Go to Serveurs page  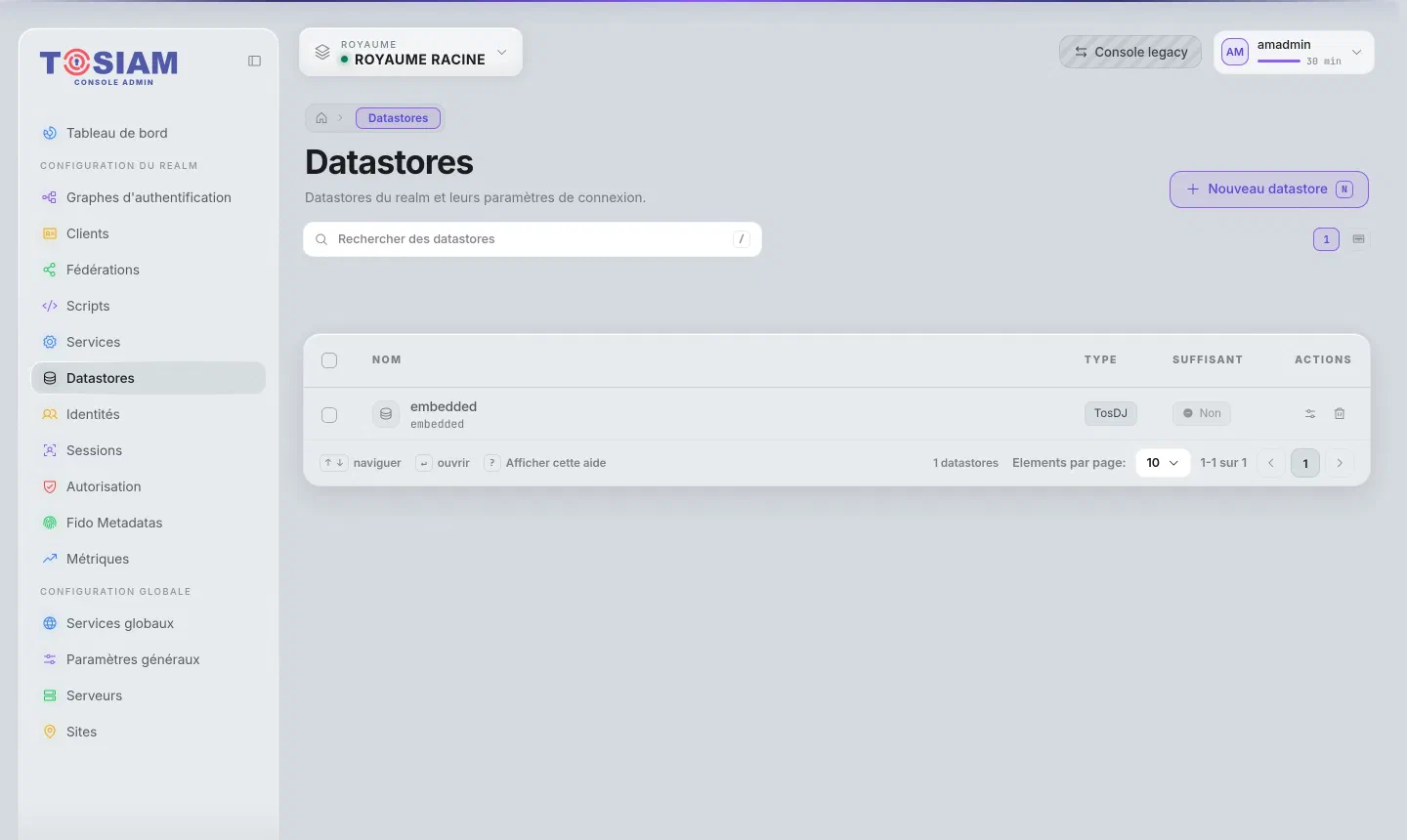[149, 695]
